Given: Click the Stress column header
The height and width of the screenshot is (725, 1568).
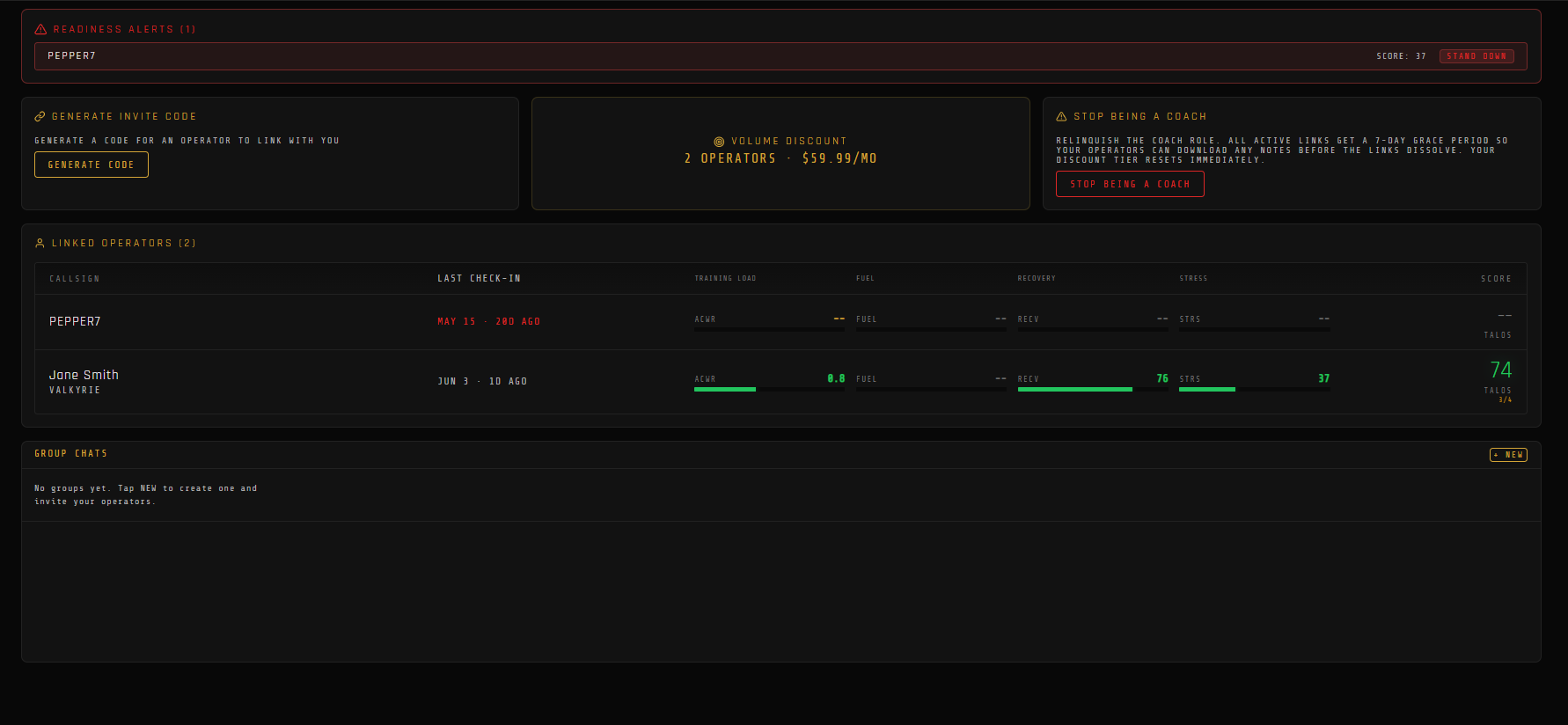Looking at the screenshot, I should point(1193,278).
